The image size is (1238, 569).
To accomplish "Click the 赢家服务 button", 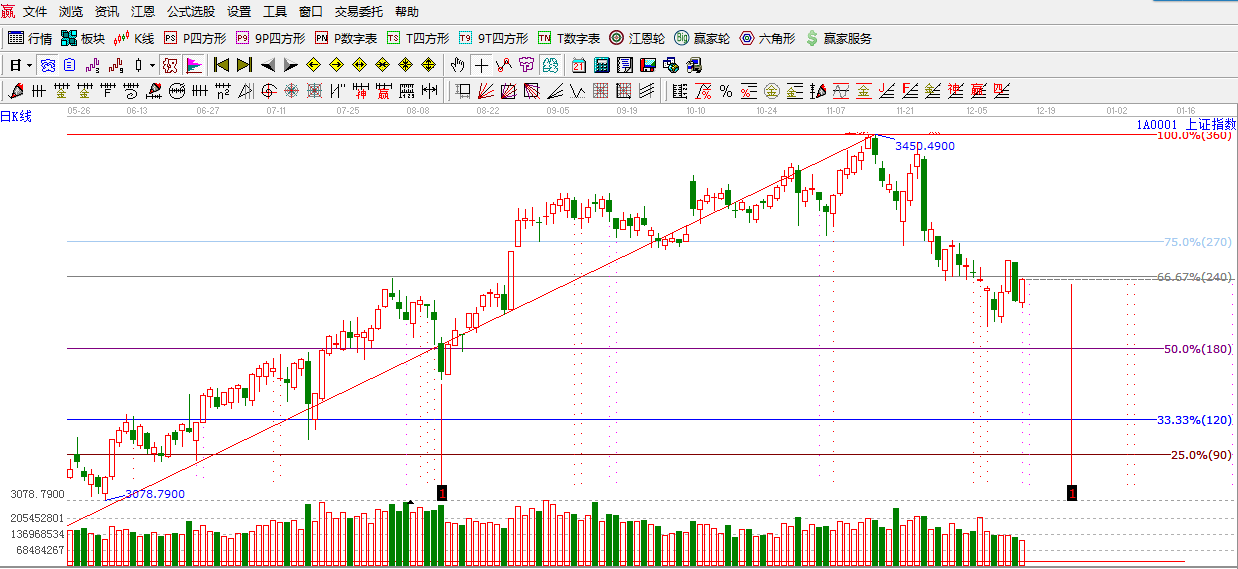I will (x=838, y=38).
